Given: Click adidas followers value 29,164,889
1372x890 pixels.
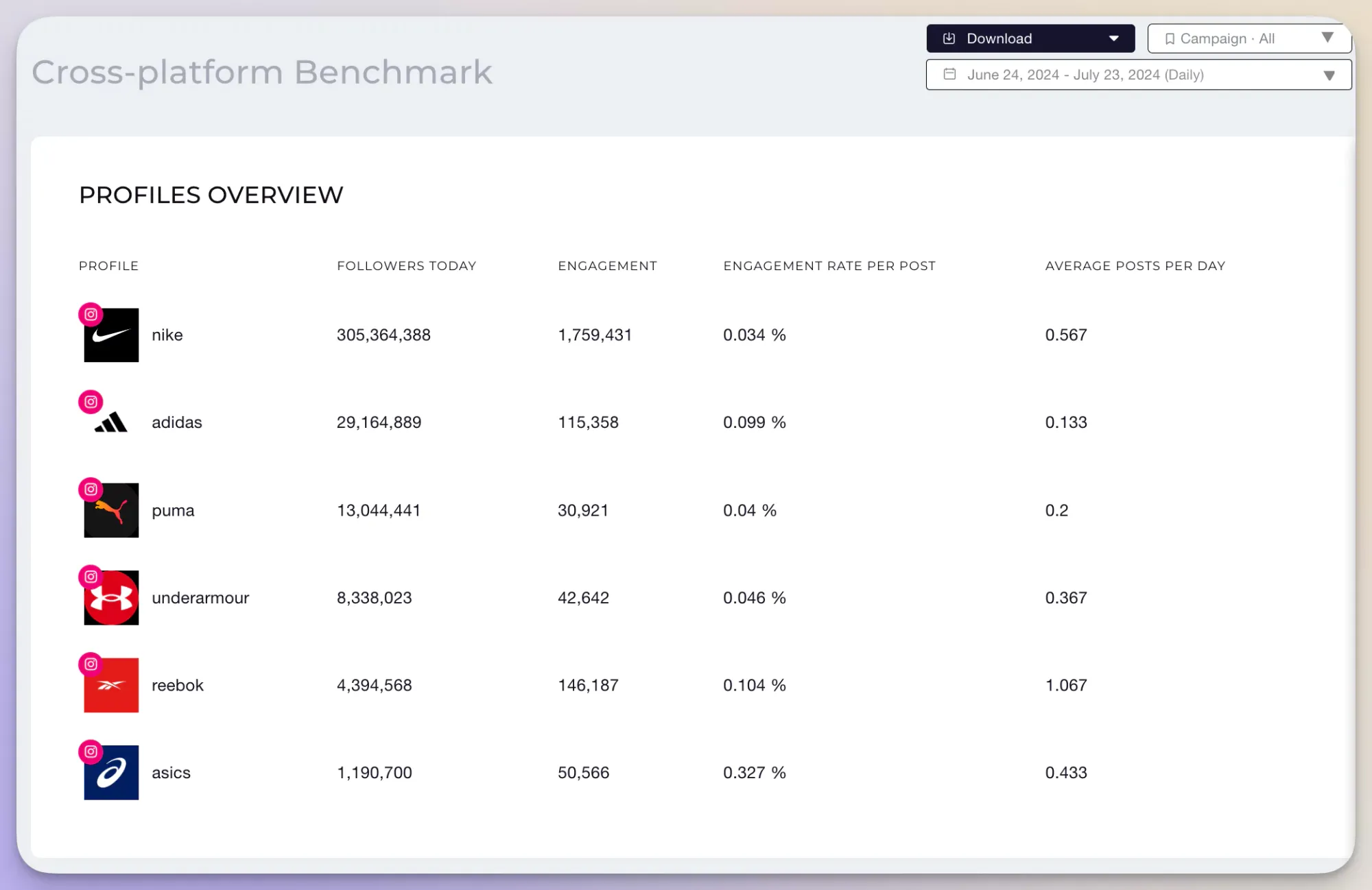Looking at the screenshot, I should coord(379,422).
